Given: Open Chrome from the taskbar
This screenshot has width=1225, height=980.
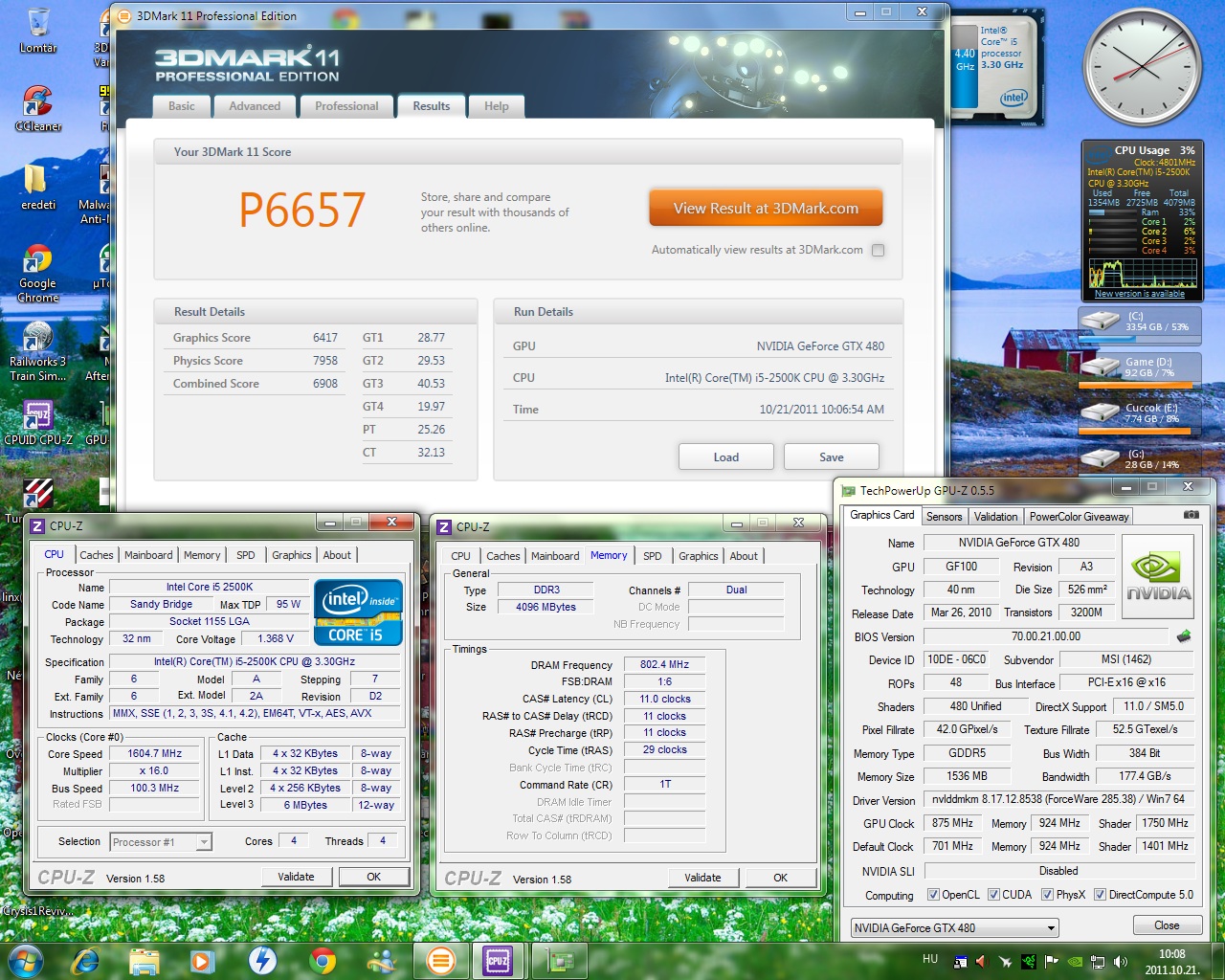Looking at the screenshot, I should pyautogui.click(x=323, y=960).
